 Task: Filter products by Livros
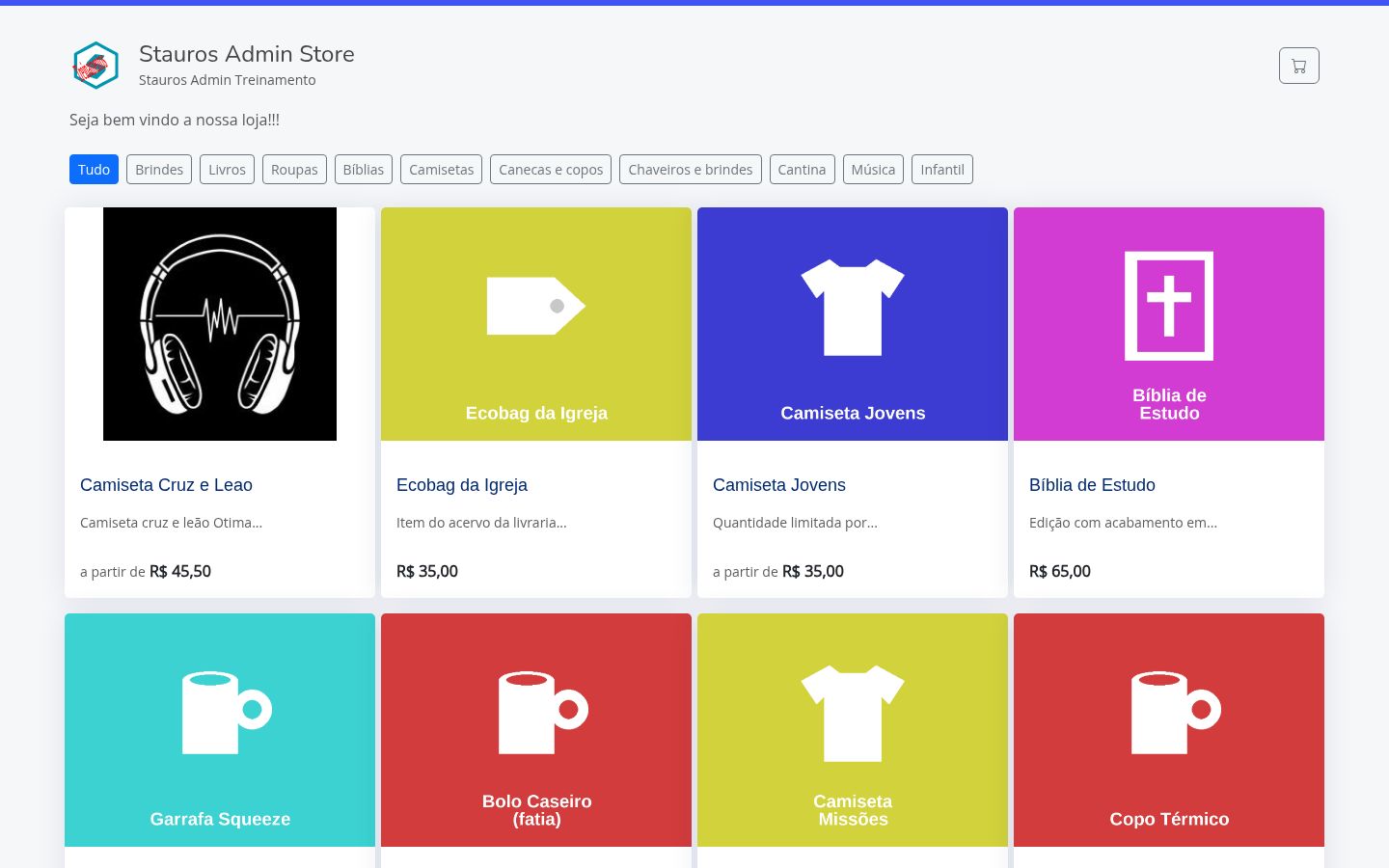(x=227, y=170)
